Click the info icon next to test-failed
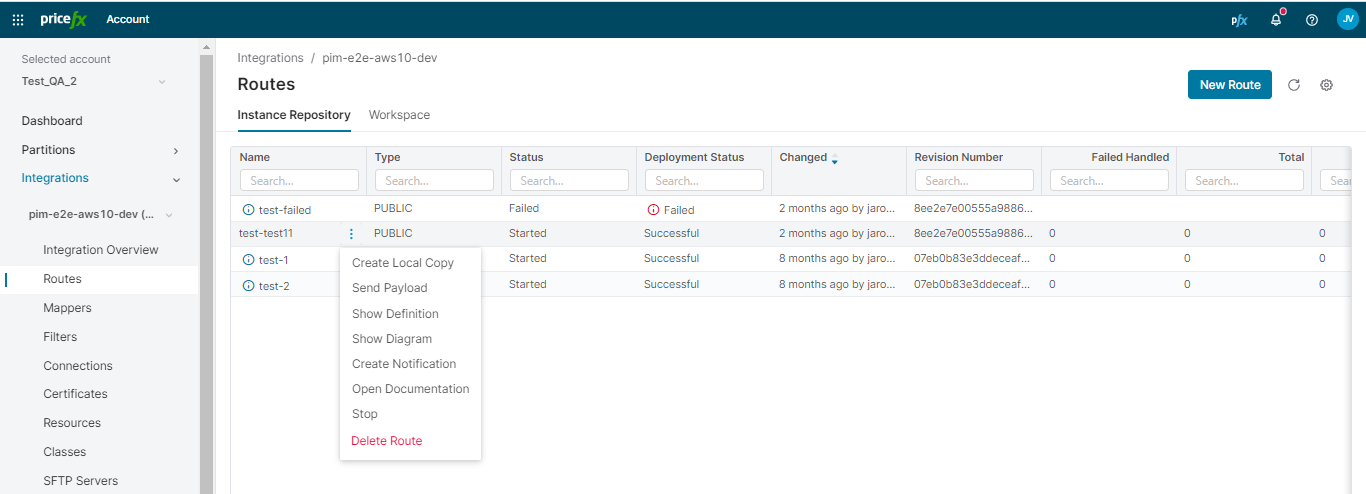The height and width of the screenshot is (494, 1366). point(249,210)
